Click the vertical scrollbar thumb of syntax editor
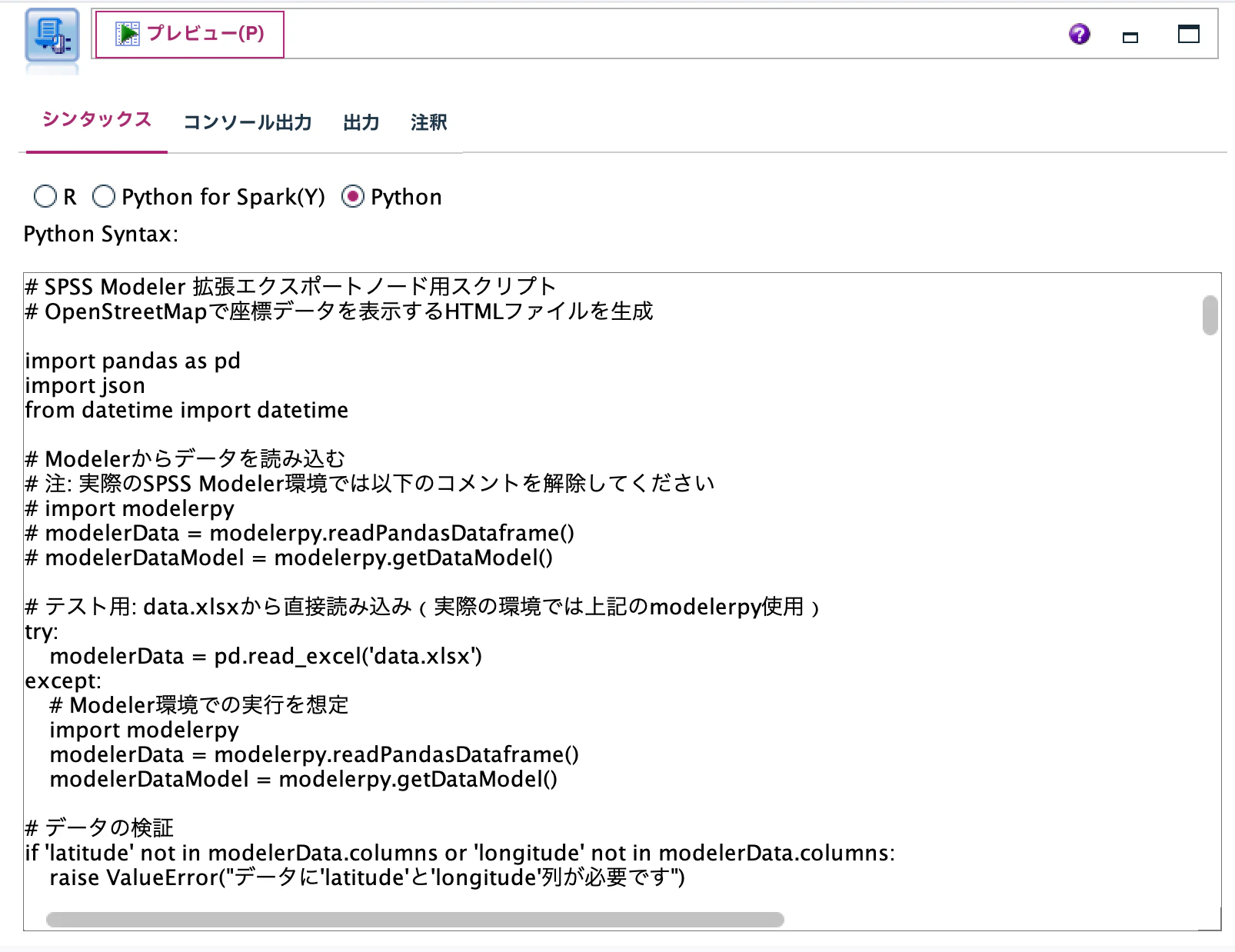The height and width of the screenshot is (952, 1235). pos(1210,315)
